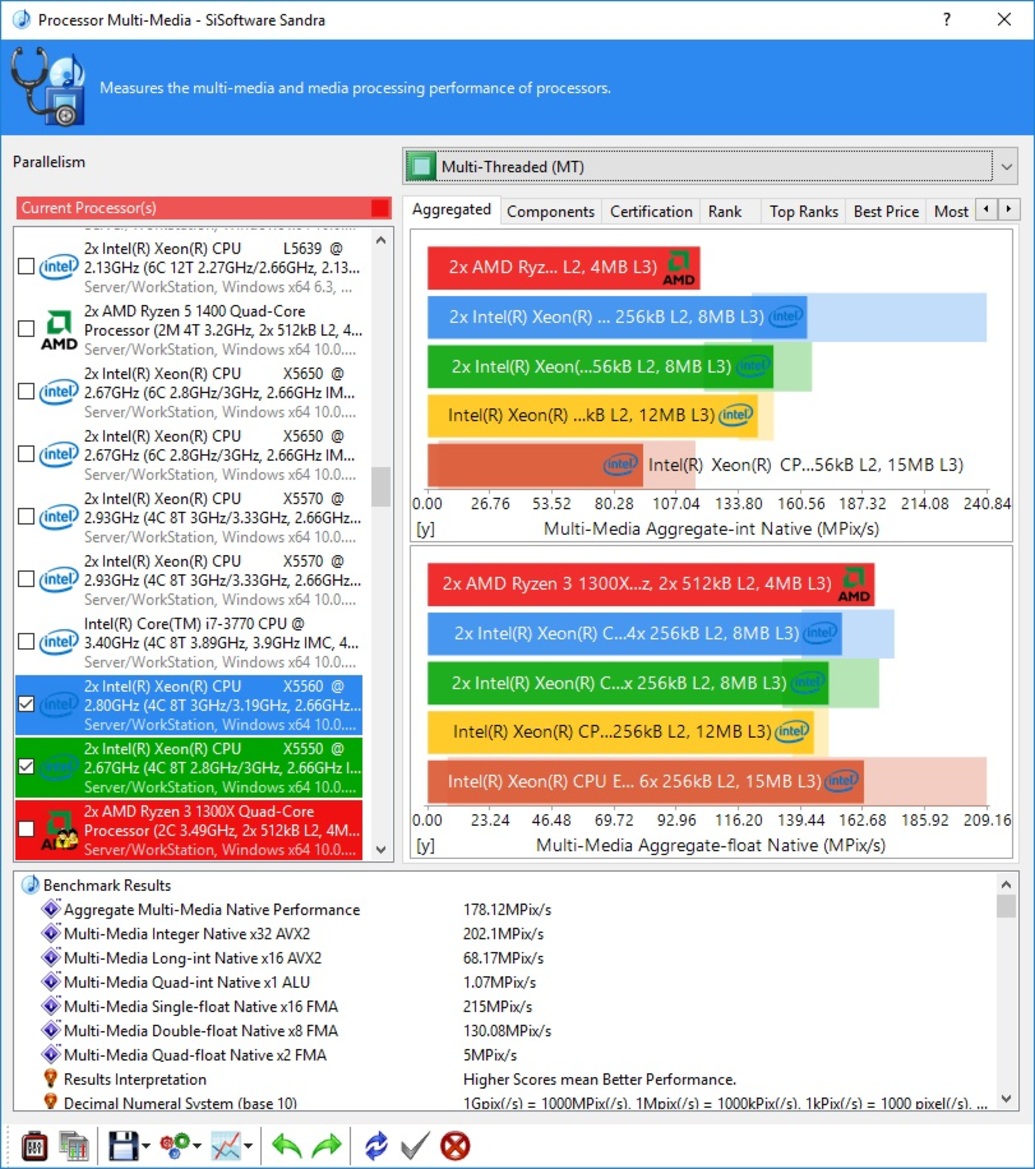
Task: Click the blue Xeon bar in float chart
Action: tap(634, 634)
